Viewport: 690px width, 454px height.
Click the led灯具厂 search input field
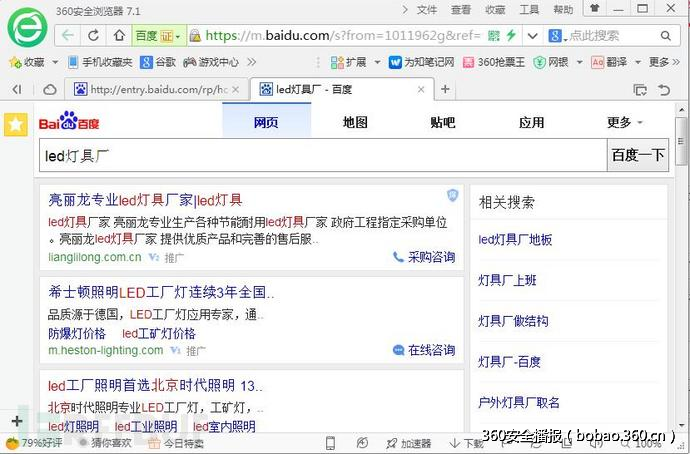pyautogui.click(x=320, y=155)
